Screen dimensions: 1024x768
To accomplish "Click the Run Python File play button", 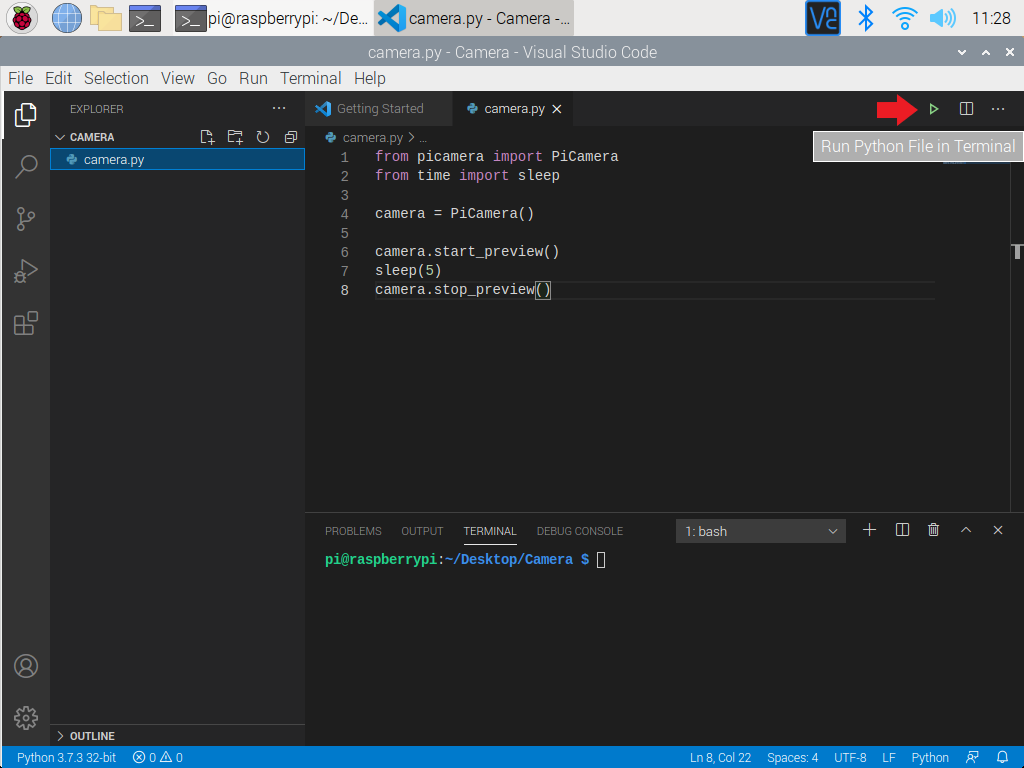I will click(934, 109).
